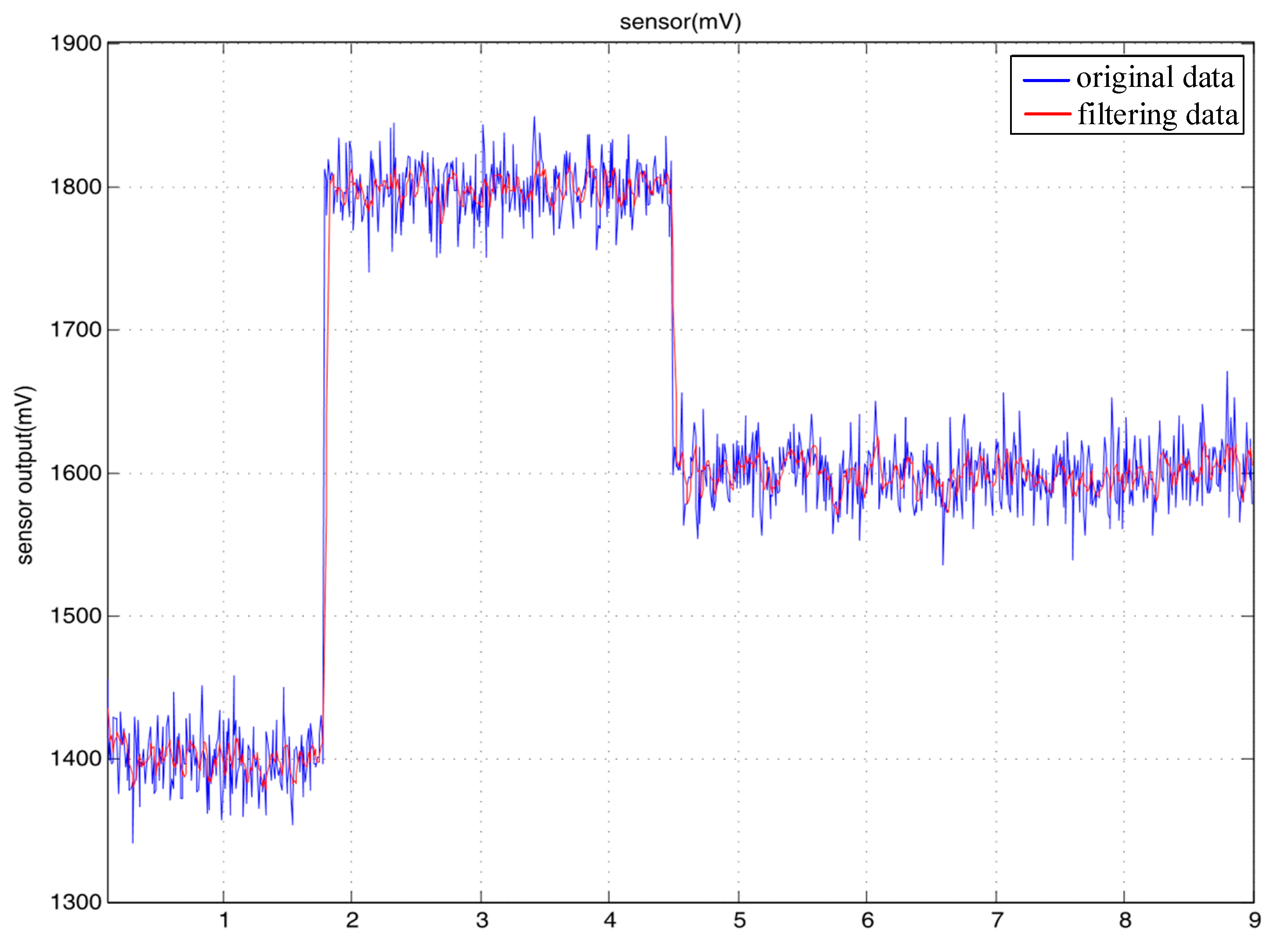Click x-axis tick label 9

click(x=1255, y=920)
